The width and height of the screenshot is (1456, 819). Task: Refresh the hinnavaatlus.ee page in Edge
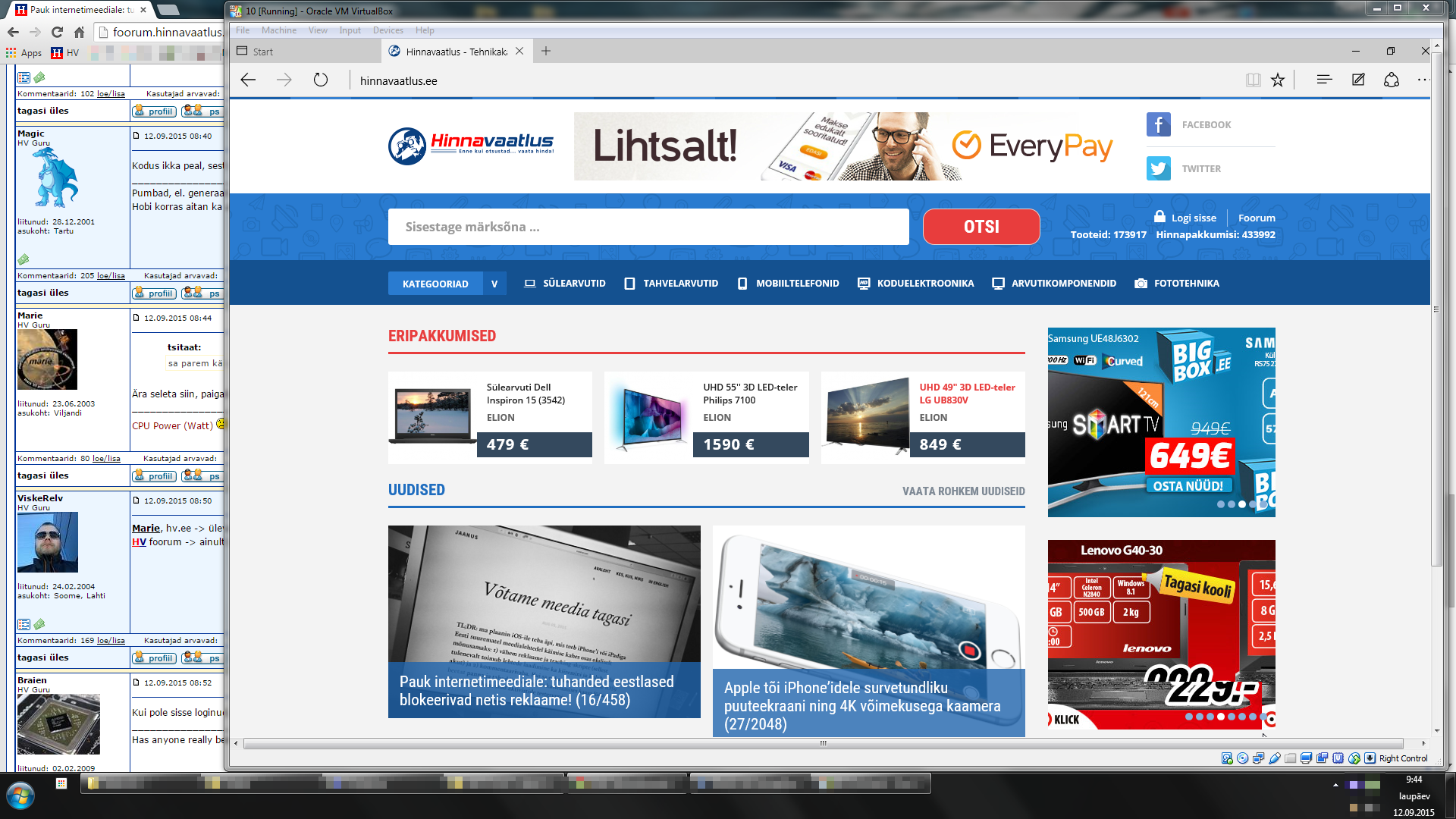click(x=321, y=80)
